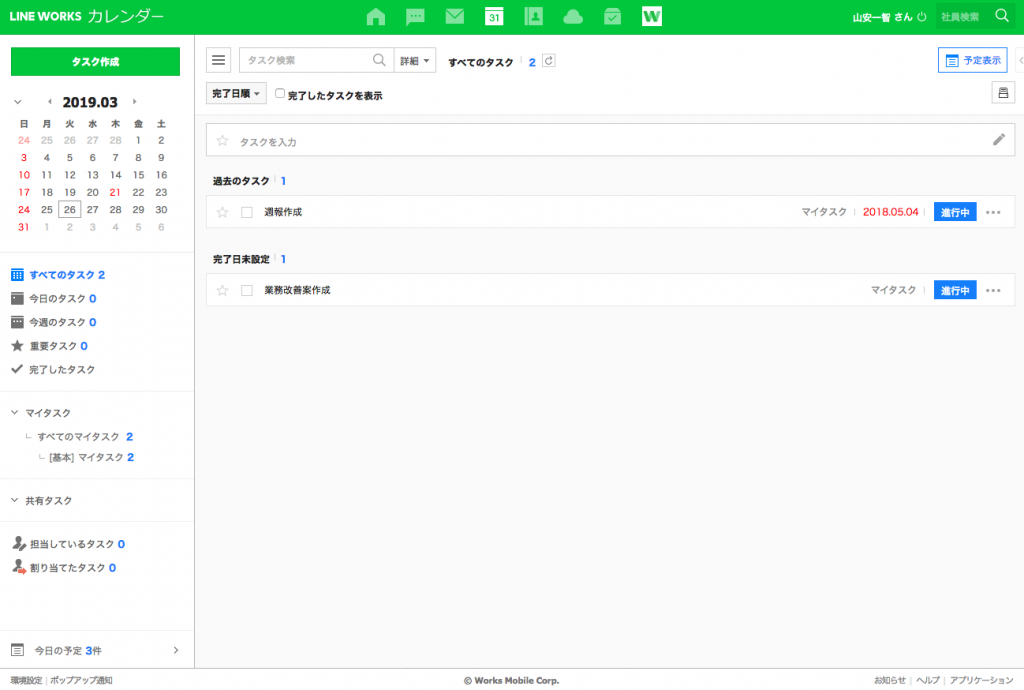
Task: Click the 予定表示 button
Action: coord(972,61)
